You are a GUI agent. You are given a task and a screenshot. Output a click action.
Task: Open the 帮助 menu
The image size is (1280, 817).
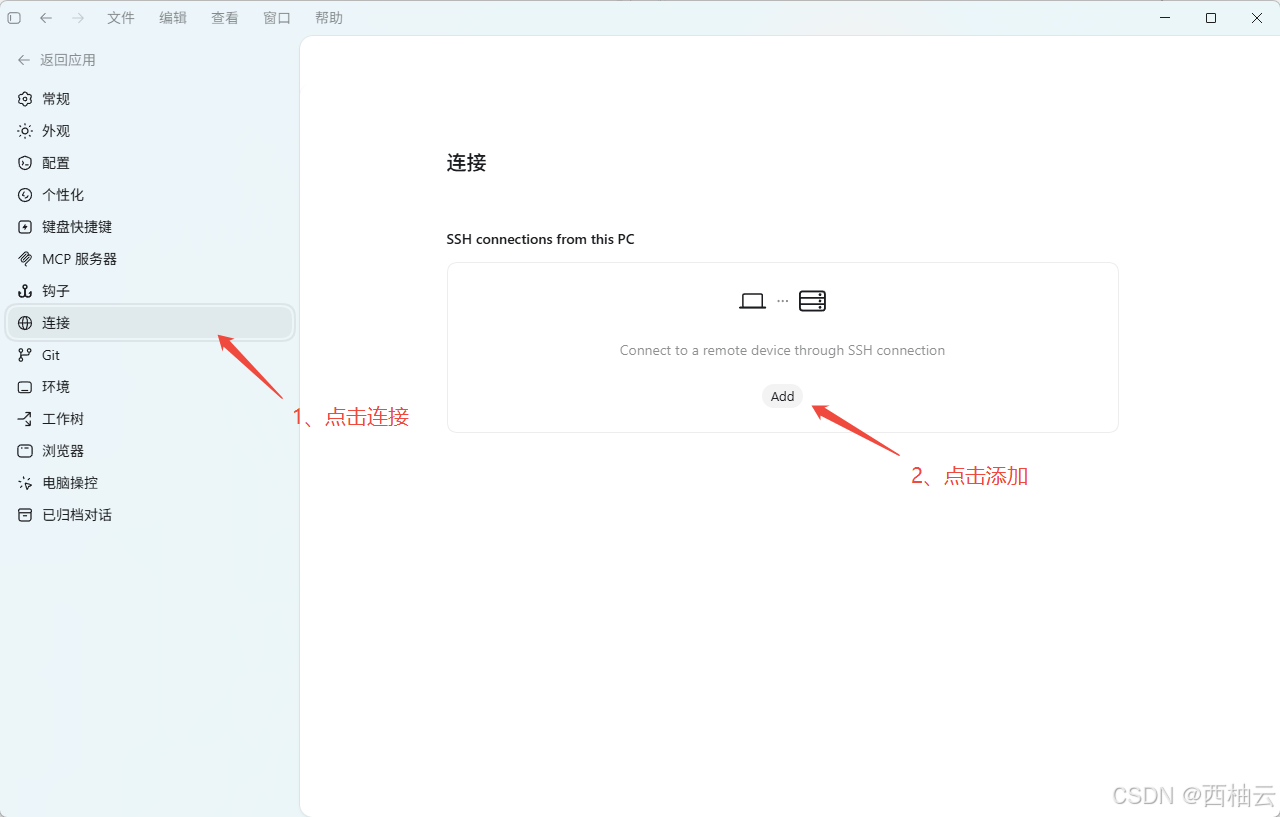point(329,18)
